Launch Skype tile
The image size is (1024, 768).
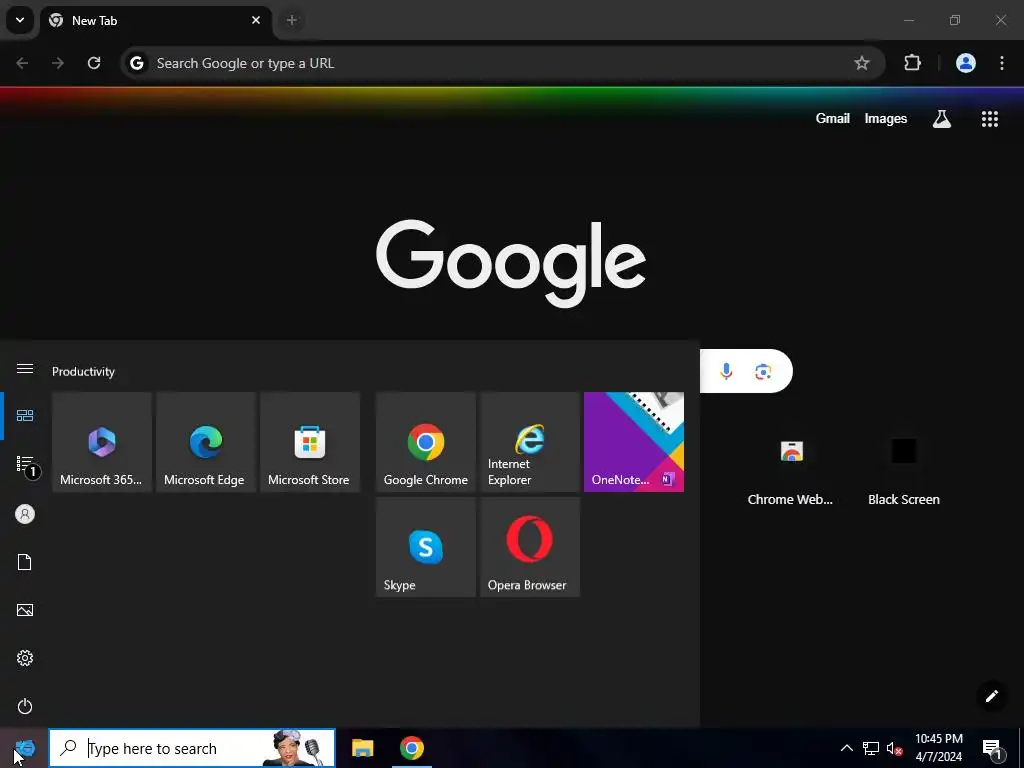426,547
